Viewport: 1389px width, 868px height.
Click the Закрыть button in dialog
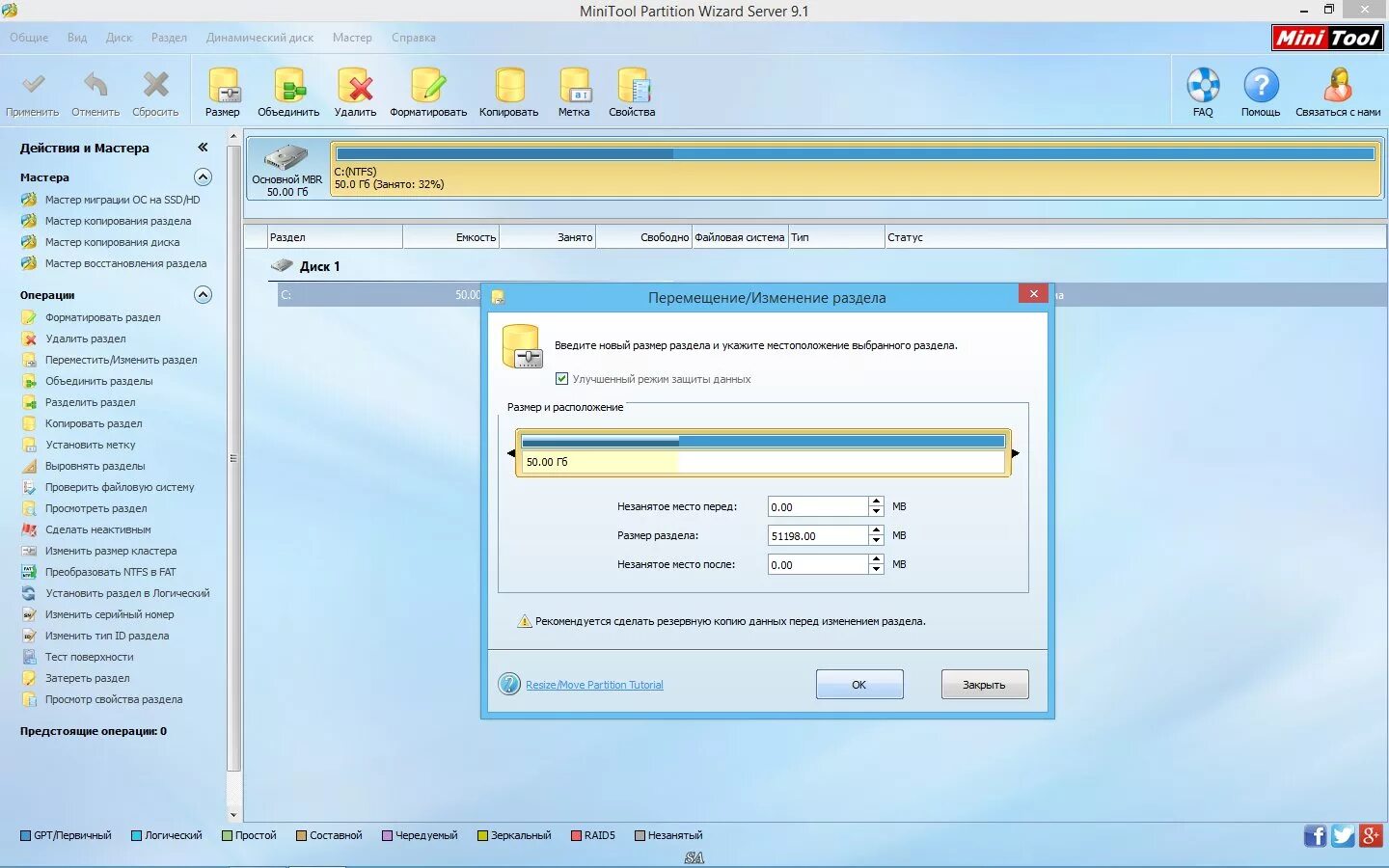coord(984,684)
